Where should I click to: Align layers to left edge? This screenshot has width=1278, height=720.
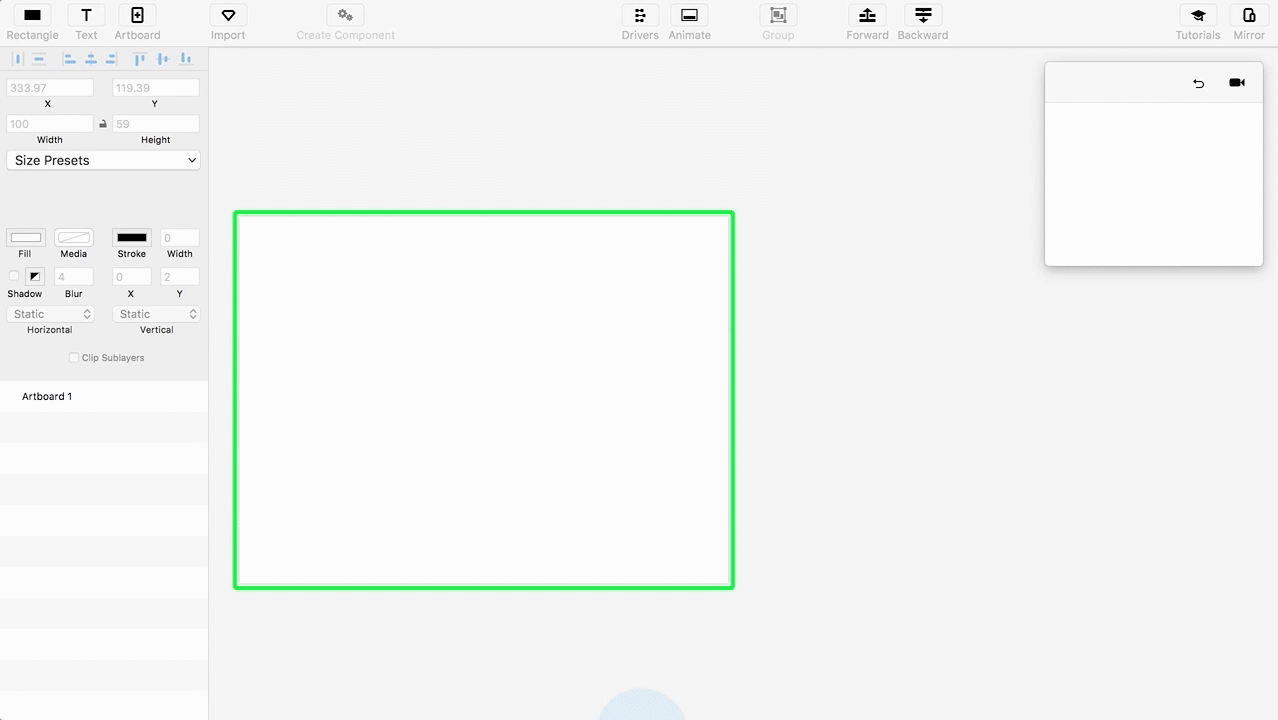click(69, 60)
